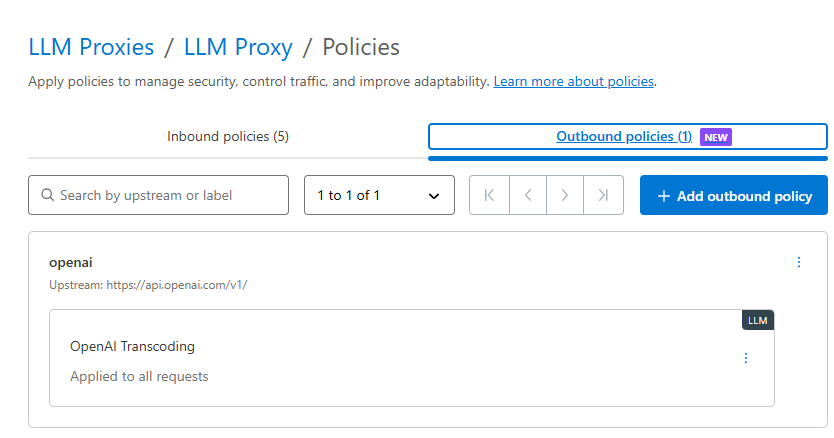Expand the pagination range chevron
The width and height of the screenshot is (834, 438).
click(x=434, y=196)
